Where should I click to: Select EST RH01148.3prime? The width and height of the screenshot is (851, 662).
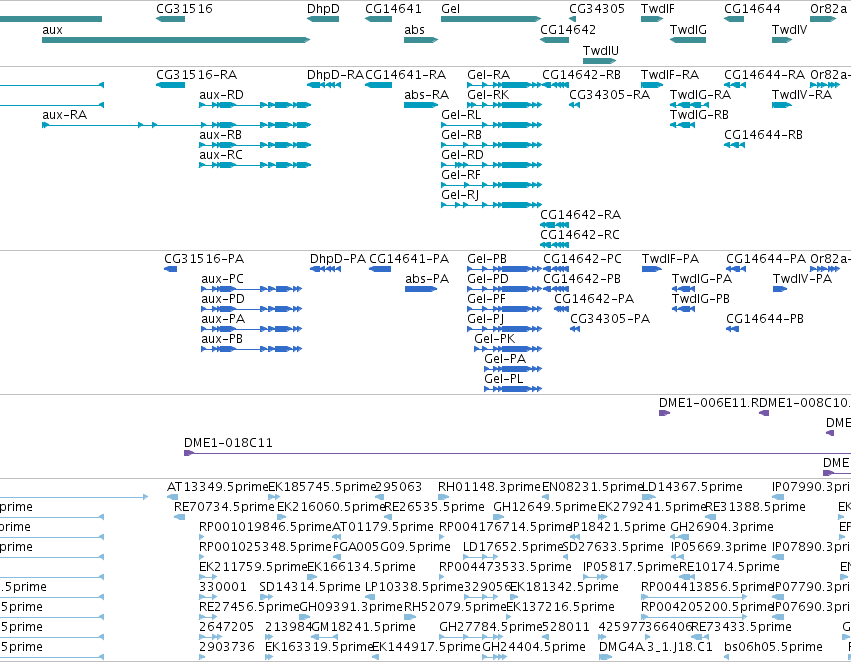coord(490,487)
